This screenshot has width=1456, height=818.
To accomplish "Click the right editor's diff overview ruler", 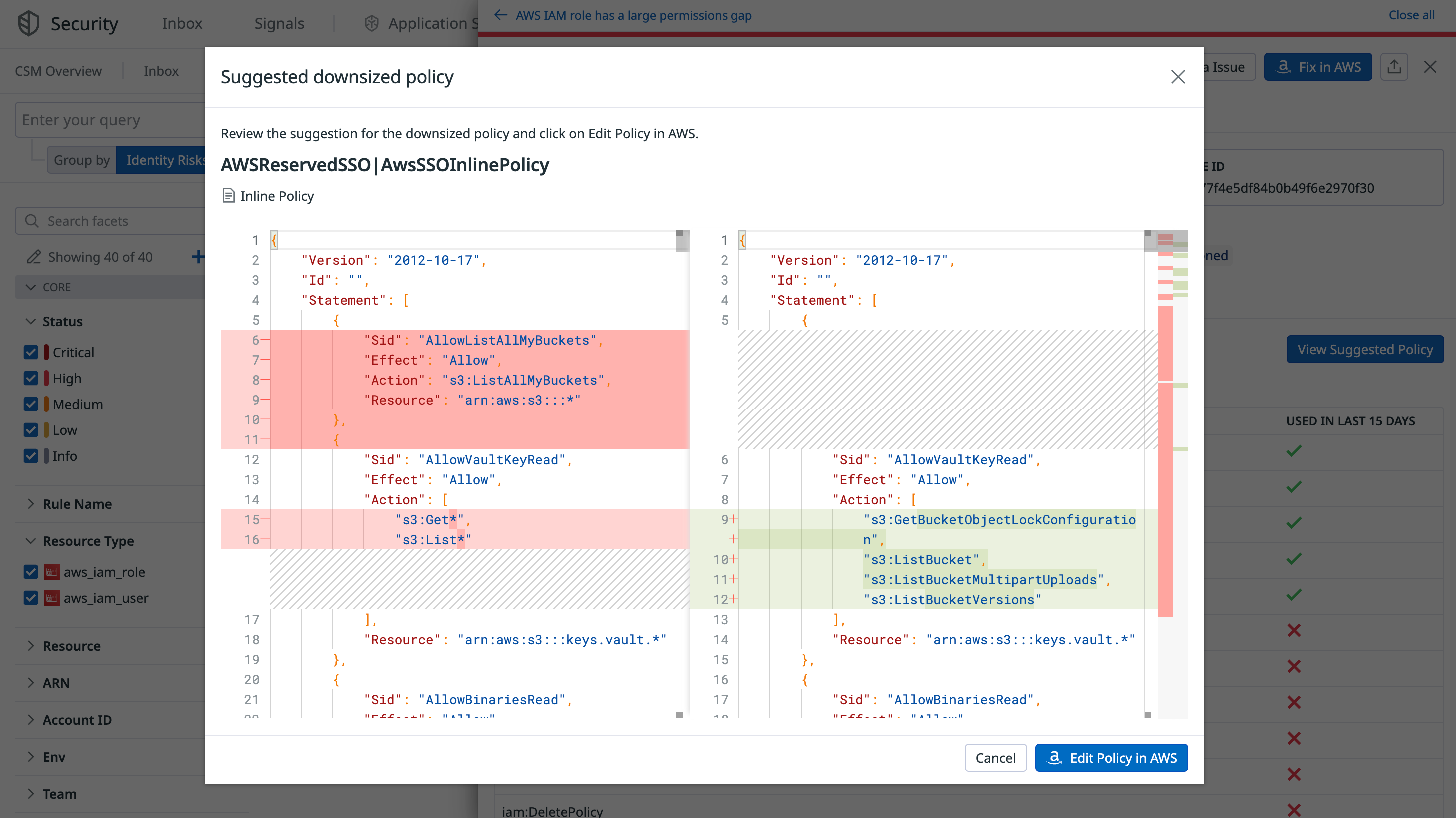I will point(1173,474).
